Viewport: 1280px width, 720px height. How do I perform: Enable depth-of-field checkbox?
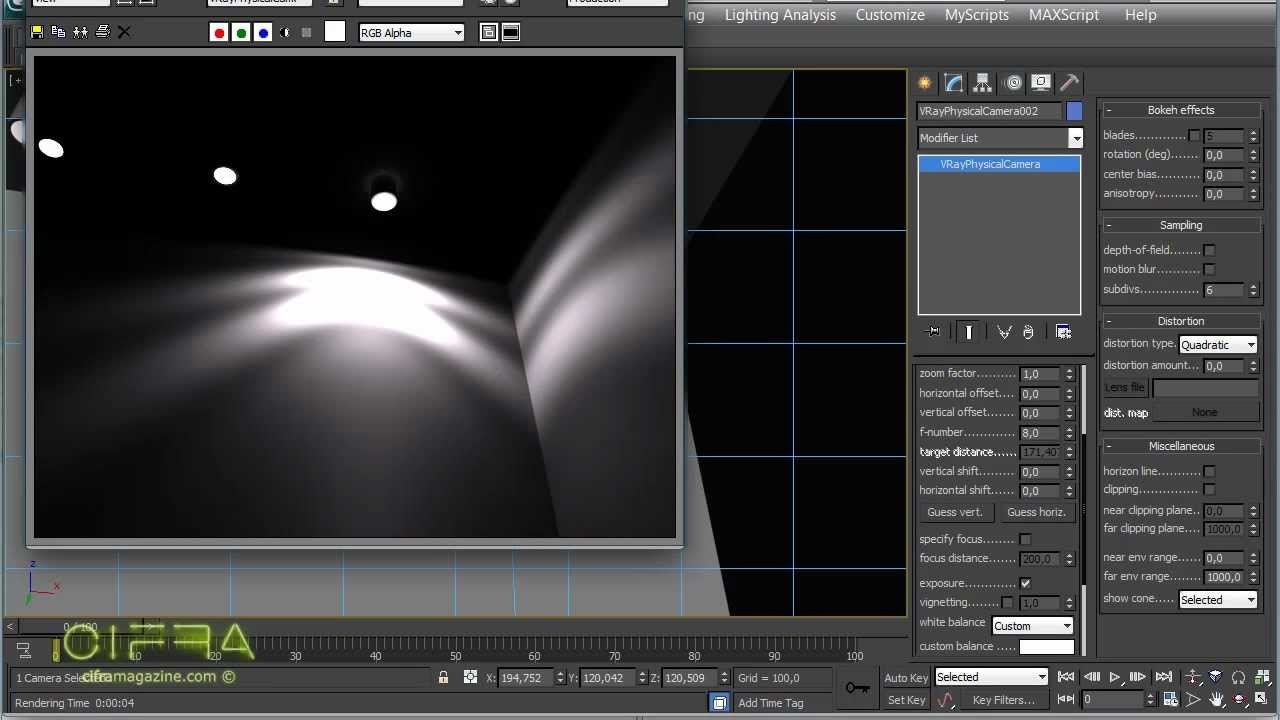pos(1209,250)
